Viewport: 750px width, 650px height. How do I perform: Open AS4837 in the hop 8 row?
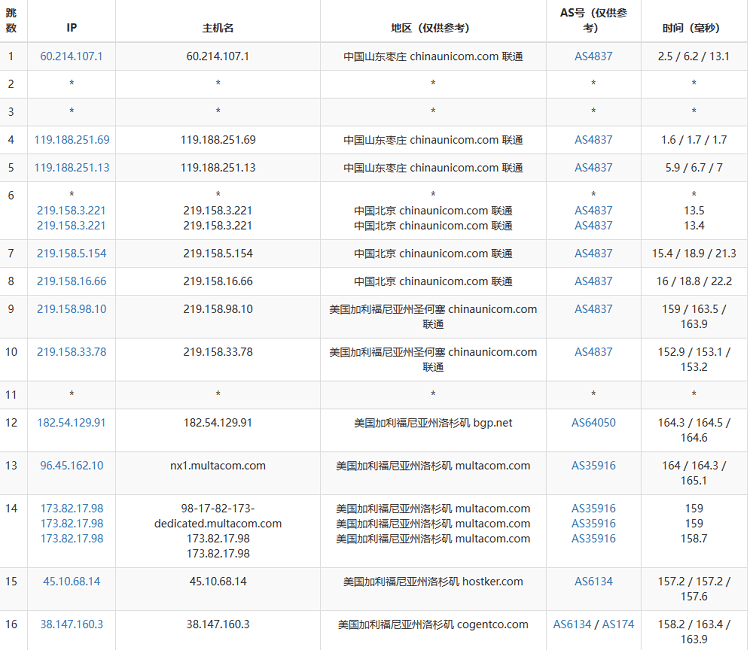(x=593, y=281)
